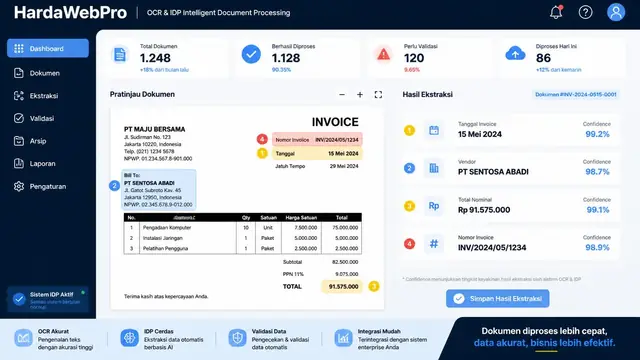Click the Diproses Hari Ini count 86

pyautogui.click(x=543, y=58)
